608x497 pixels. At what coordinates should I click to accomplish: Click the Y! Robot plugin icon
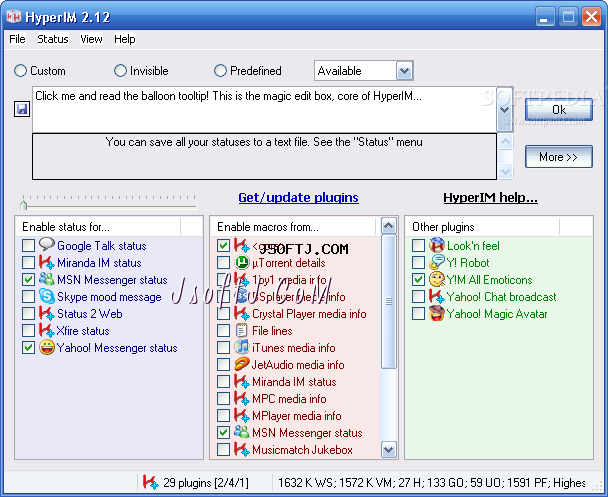pyautogui.click(x=437, y=262)
